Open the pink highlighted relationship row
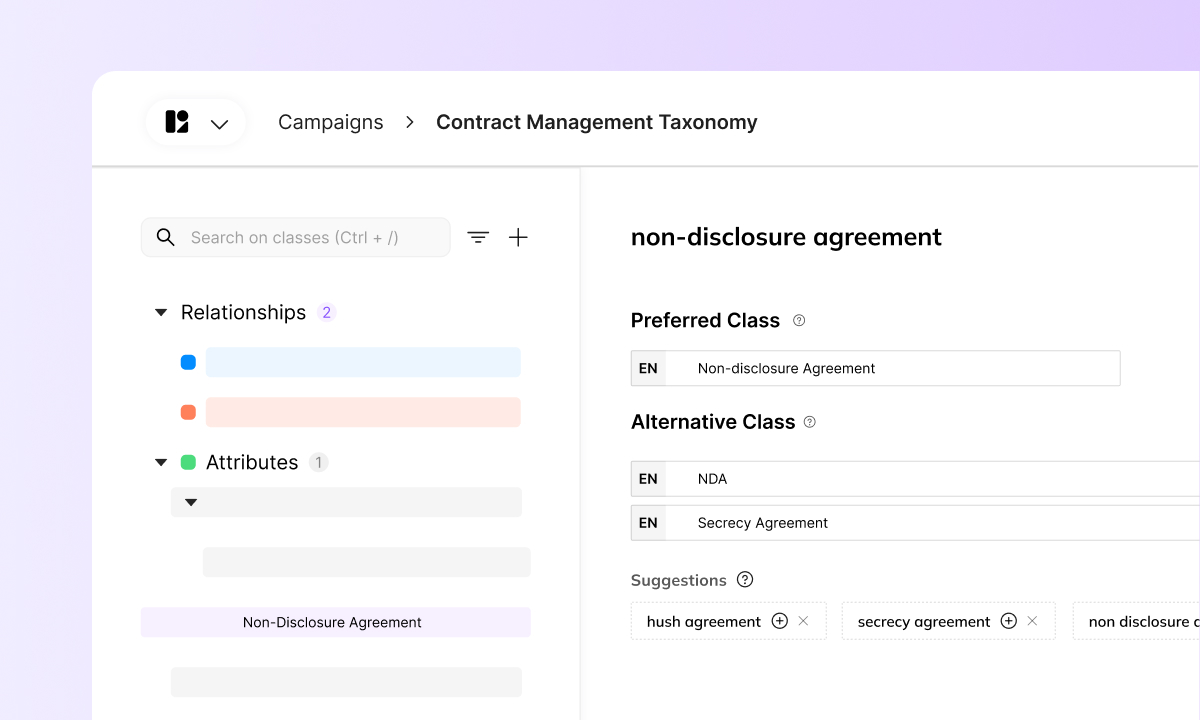The width and height of the screenshot is (1200, 720). coord(363,412)
